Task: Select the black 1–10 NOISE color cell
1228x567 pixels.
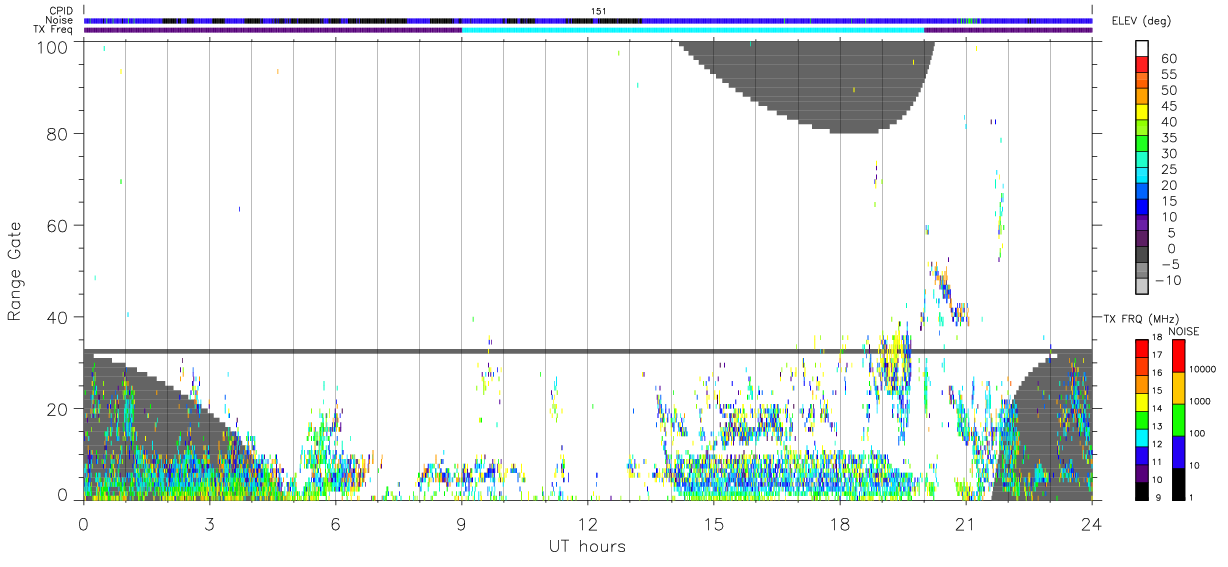Action: 1178,484
